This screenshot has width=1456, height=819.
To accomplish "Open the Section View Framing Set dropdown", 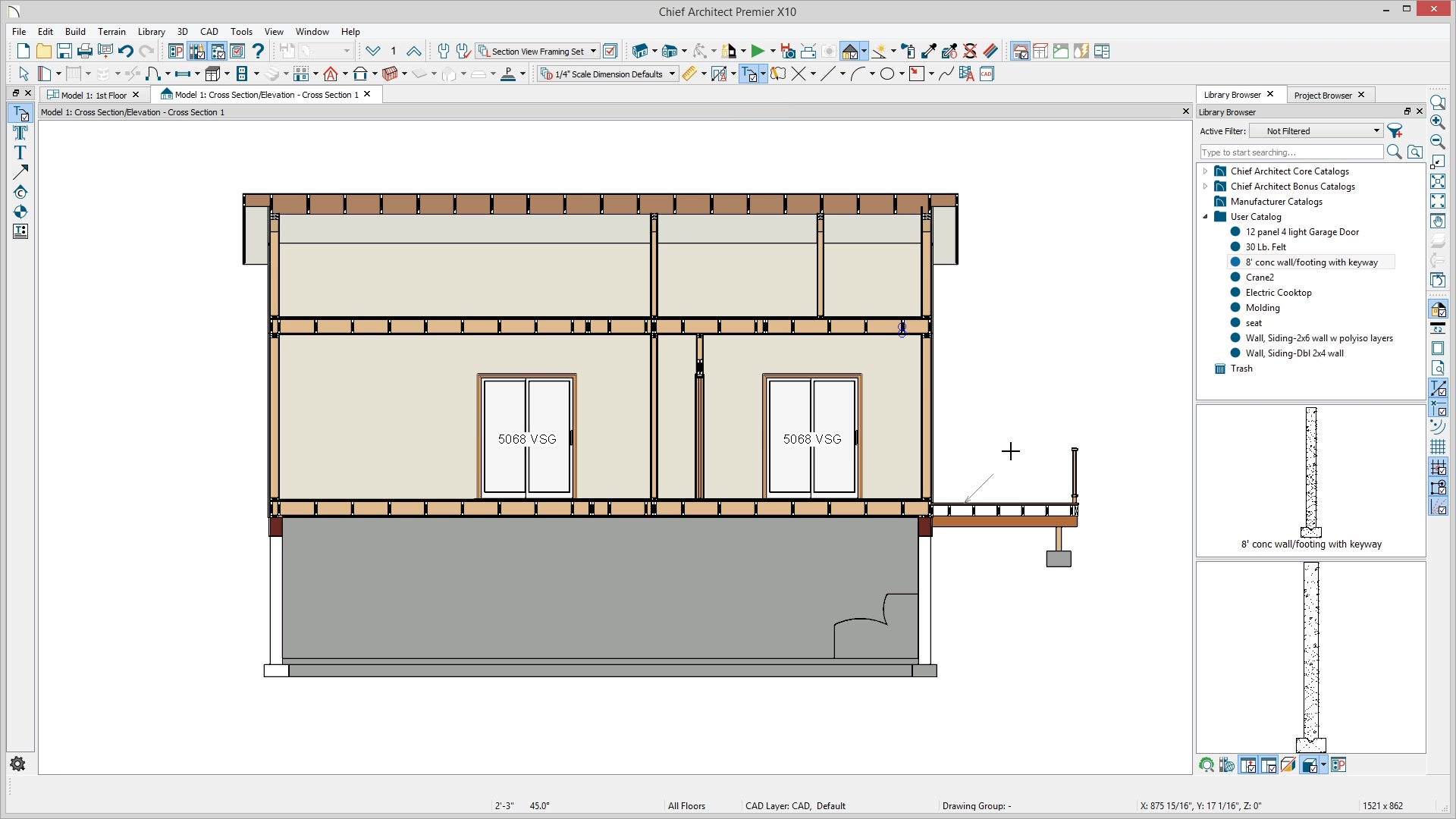I will click(x=594, y=52).
